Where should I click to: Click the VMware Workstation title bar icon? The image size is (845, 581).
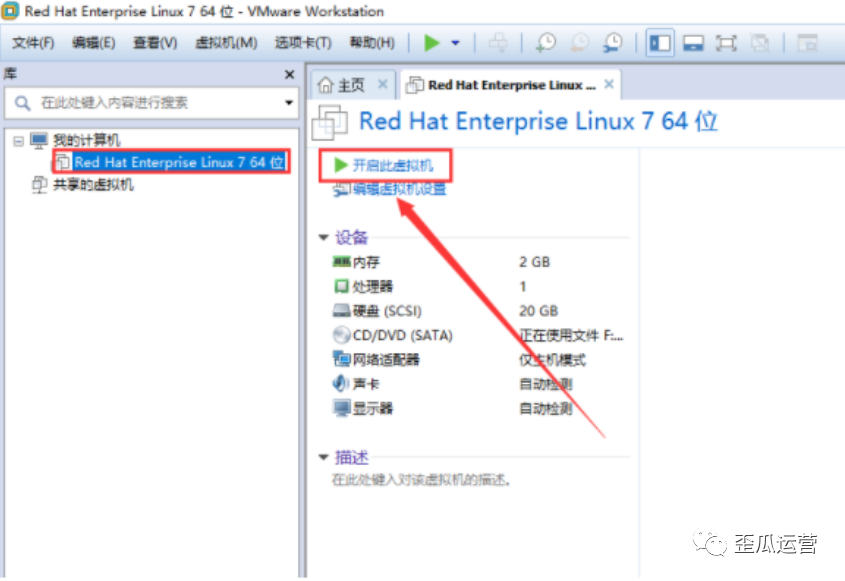click(11, 11)
